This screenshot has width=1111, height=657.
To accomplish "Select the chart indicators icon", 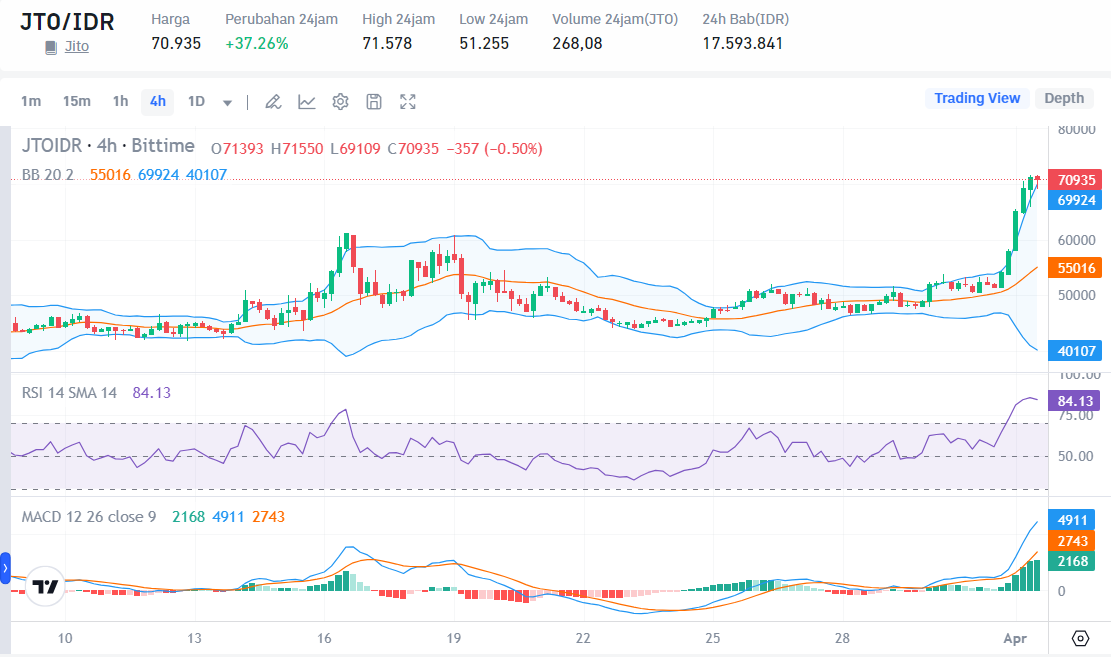I will (306, 101).
